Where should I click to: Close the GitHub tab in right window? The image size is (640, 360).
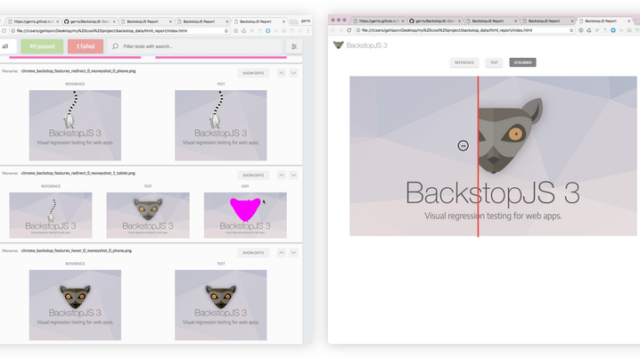(x=460, y=21)
